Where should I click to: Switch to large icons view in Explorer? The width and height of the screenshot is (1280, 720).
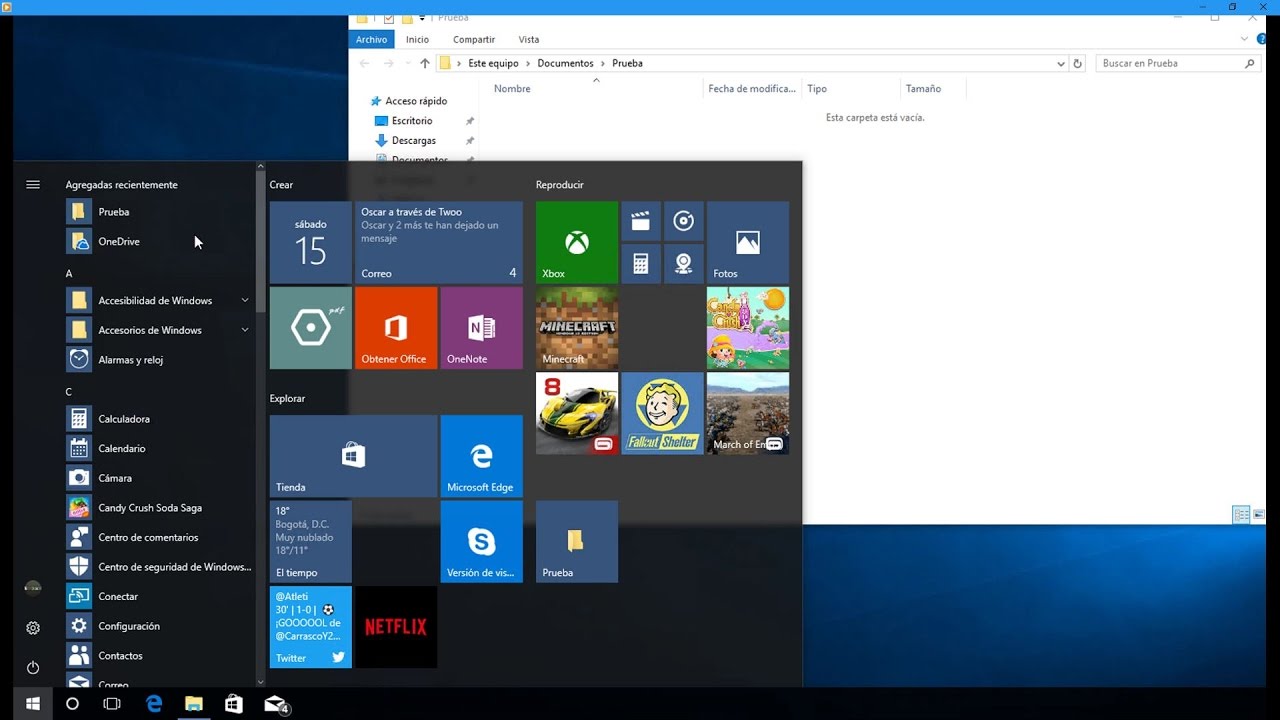[x=1259, y=515]
